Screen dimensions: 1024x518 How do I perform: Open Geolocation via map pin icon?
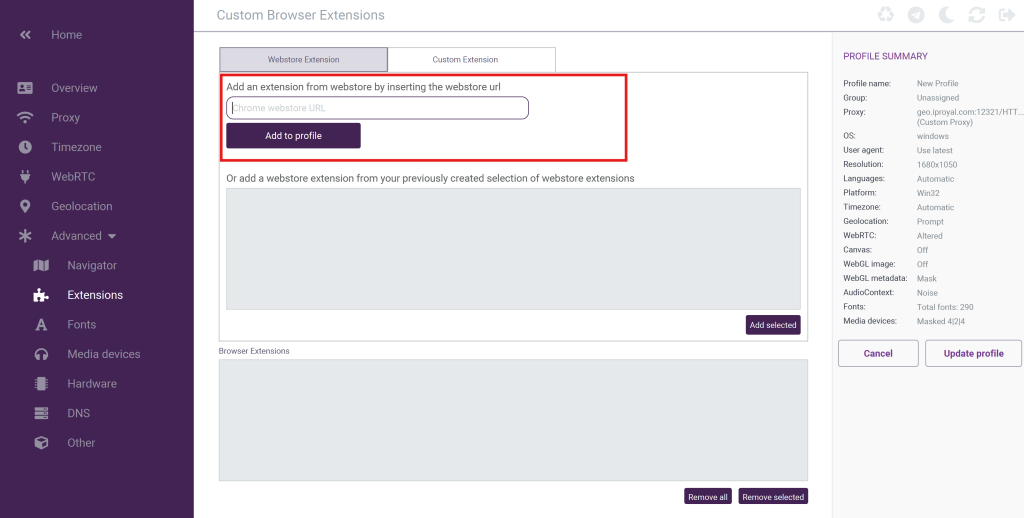tap(26, 206)
